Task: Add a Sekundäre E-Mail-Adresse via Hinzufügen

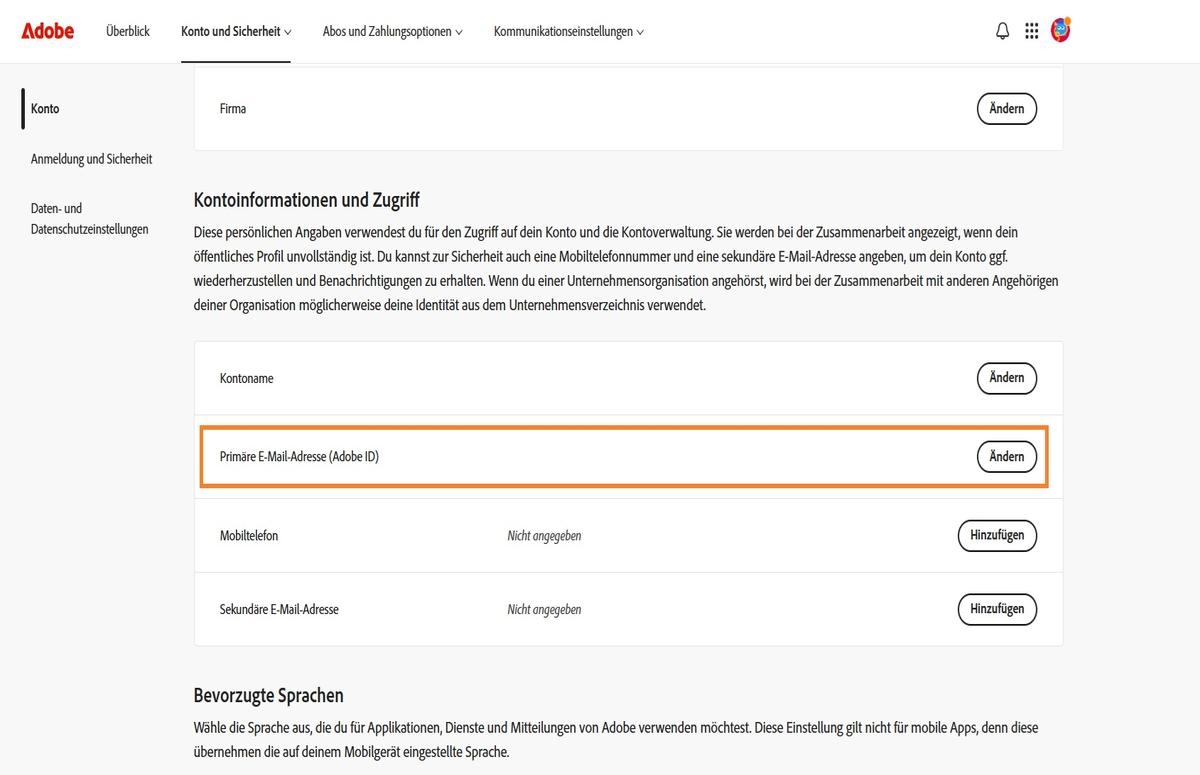Action: pos(997,609)
